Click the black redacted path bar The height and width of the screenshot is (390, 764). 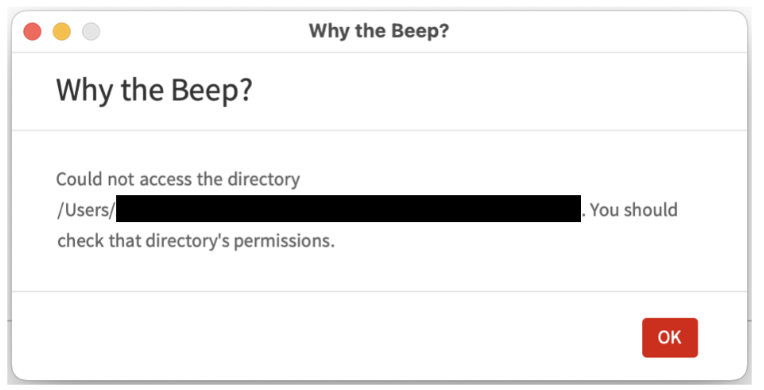pyautogui.click(x=348, y=209)
